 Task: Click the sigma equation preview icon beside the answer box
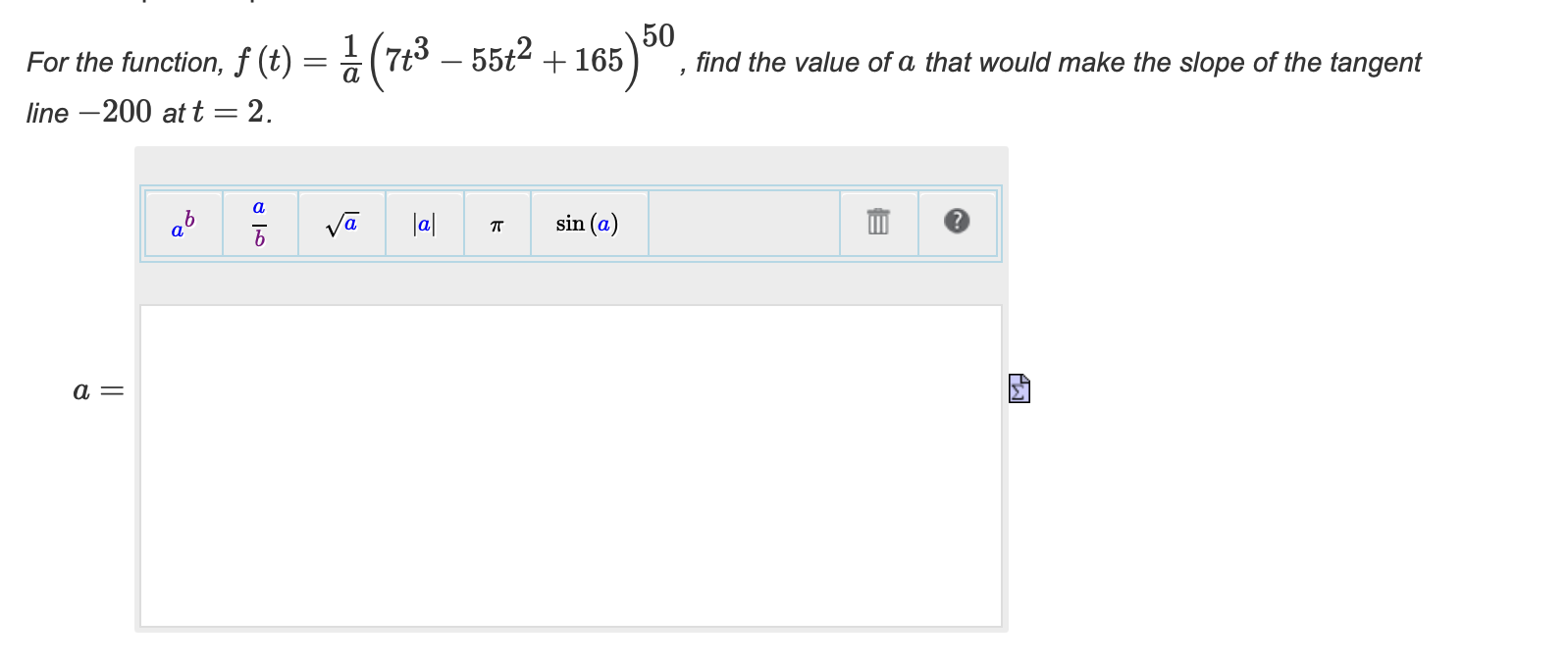coord(1019,388)
